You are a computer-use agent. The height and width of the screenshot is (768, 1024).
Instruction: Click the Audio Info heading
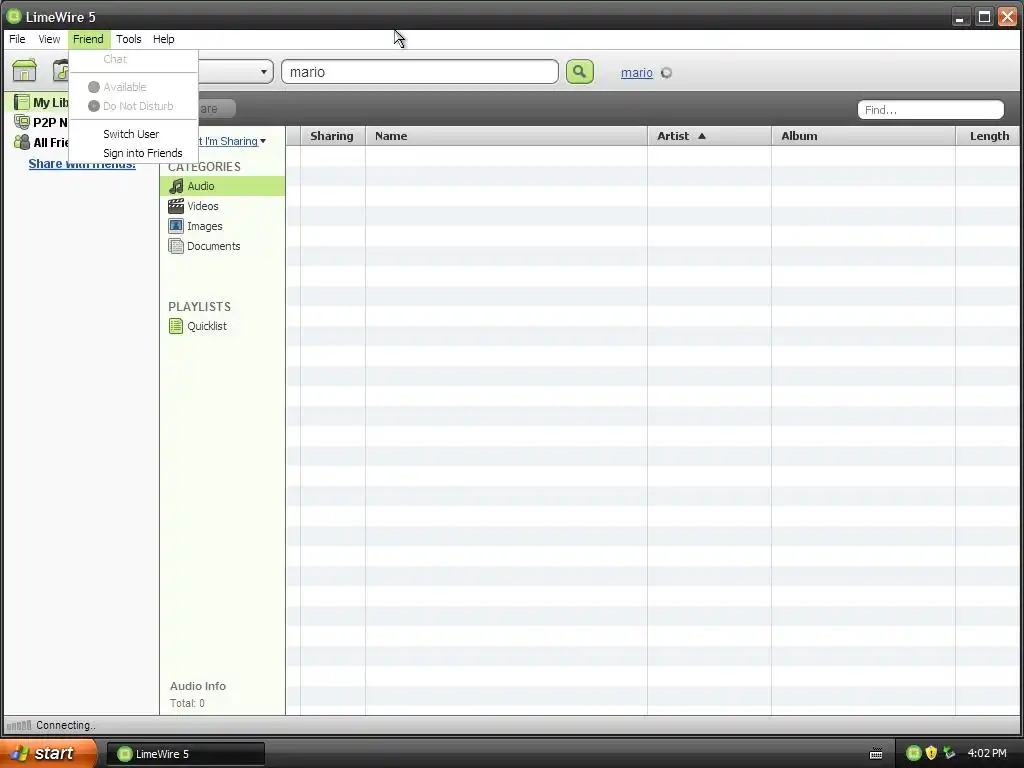[x=198, y=686]
